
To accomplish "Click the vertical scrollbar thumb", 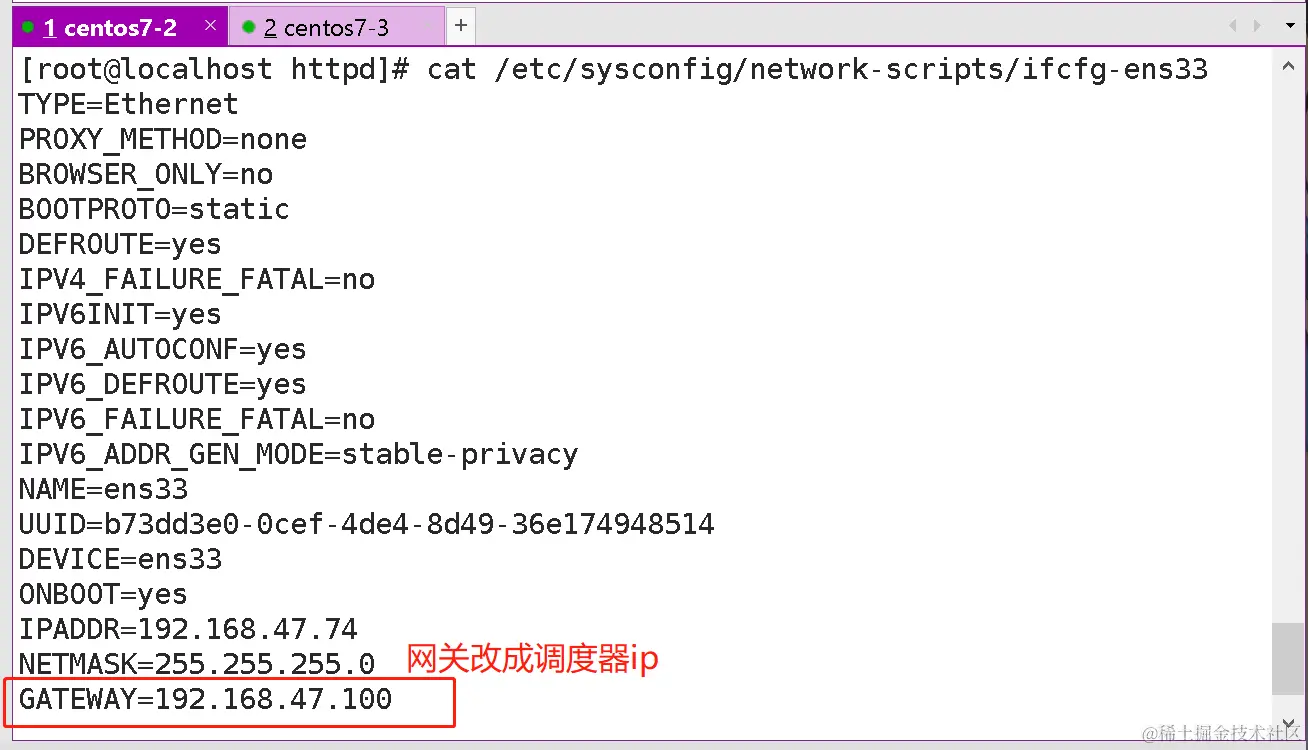I will (x=1288, y=658).
